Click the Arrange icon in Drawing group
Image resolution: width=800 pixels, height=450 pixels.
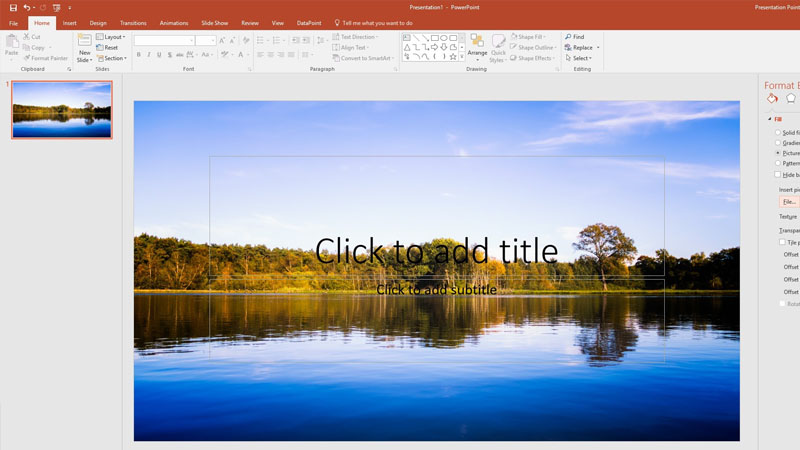tap(477, 46)
